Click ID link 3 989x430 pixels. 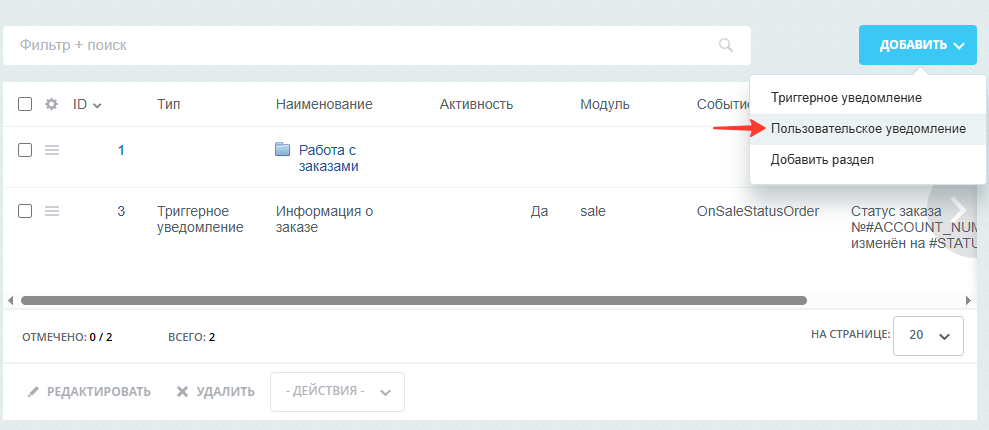121,211
